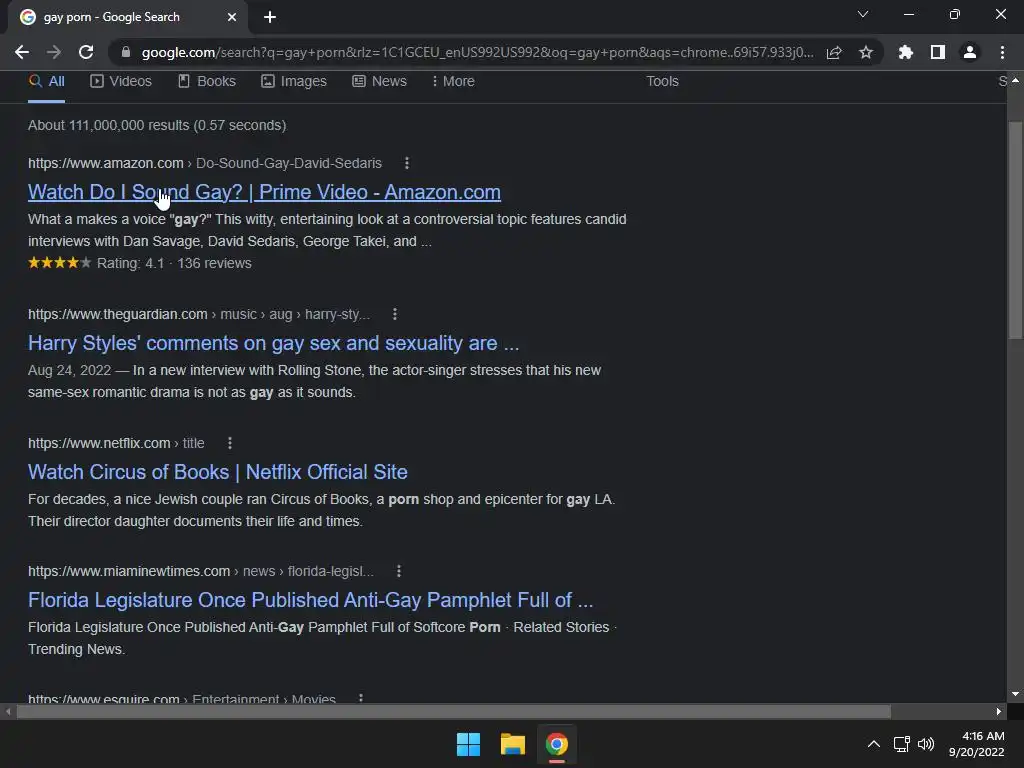Screen dimensions: 1024x768
Task: Open the Harry Styles Guardian article link
Action: click(274, 344)
